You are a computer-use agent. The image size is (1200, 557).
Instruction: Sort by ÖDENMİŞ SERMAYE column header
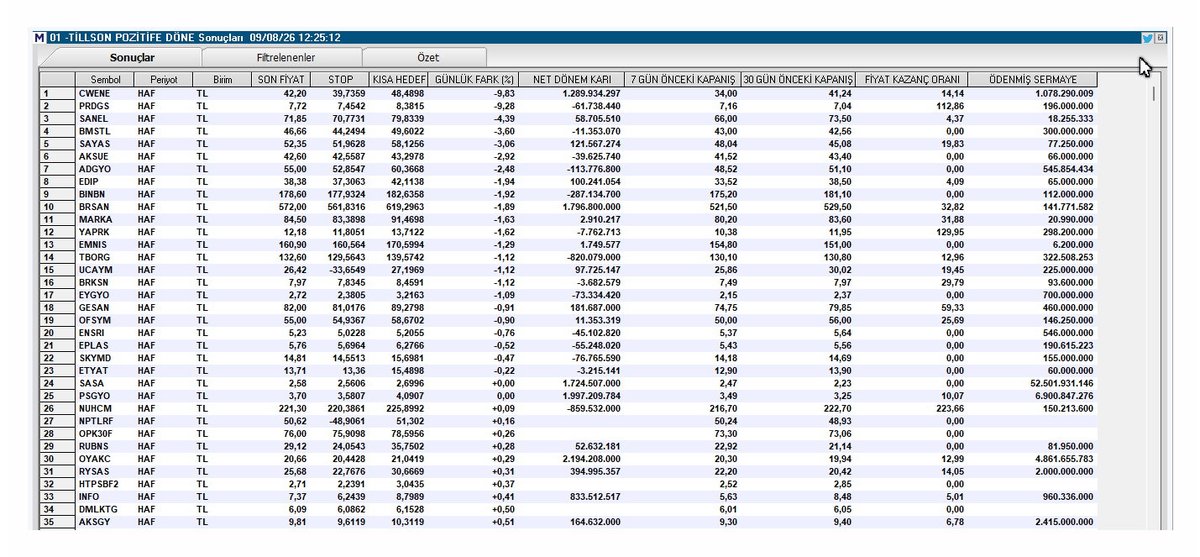pyautogui.click(x=1032, y=79)
